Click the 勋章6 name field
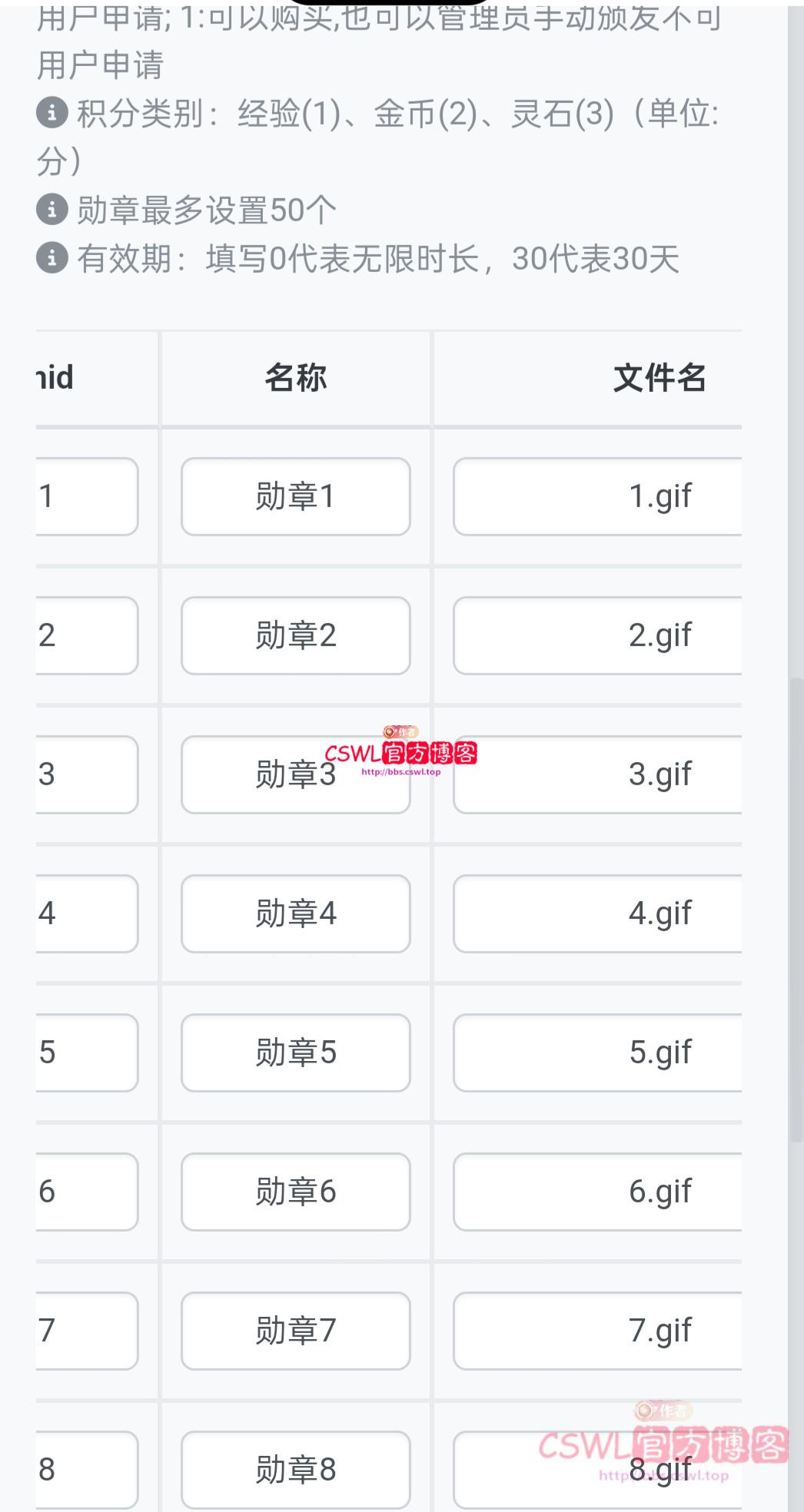Viewport: 804px width, 1512px height. (295, 1192)
